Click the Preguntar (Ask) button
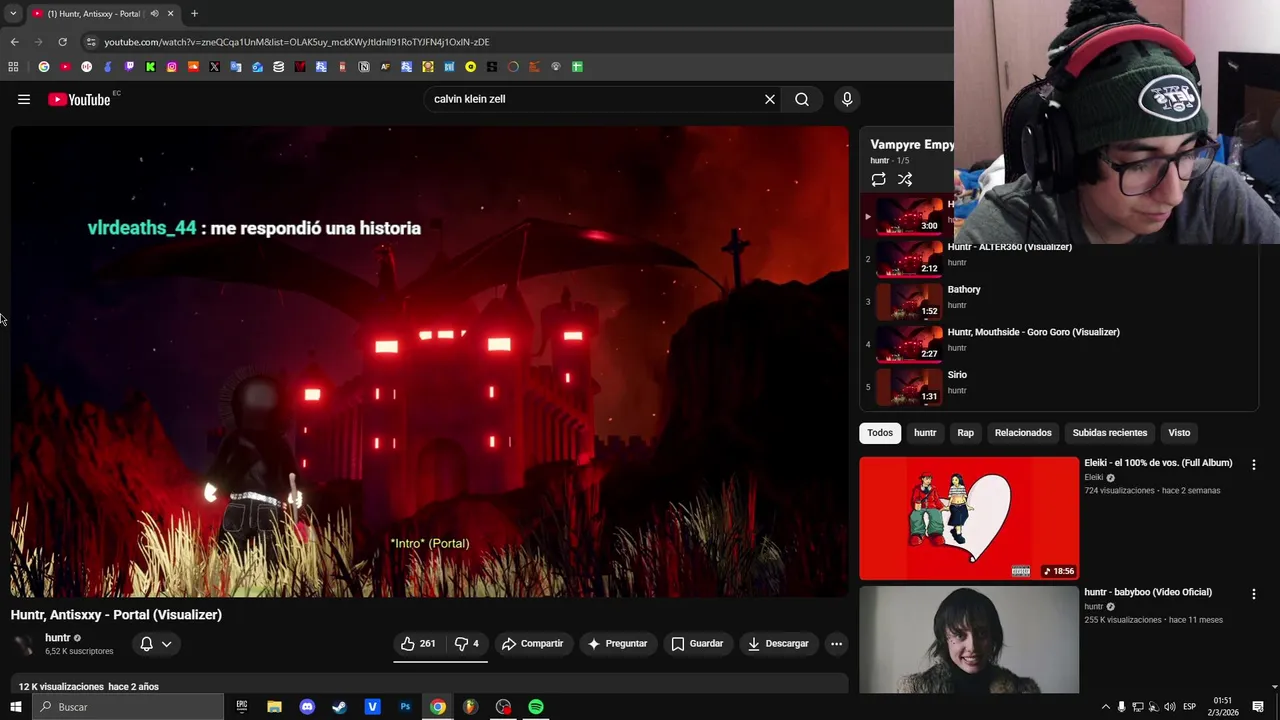Screen dimensions: 1280x720 (x=617, y=644)
